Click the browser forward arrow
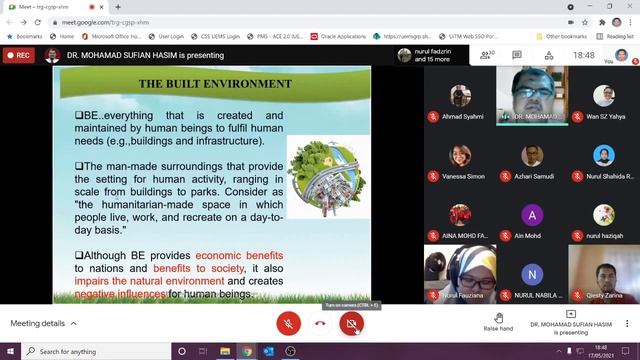640x360 pixels. click(x=24, y=22)
